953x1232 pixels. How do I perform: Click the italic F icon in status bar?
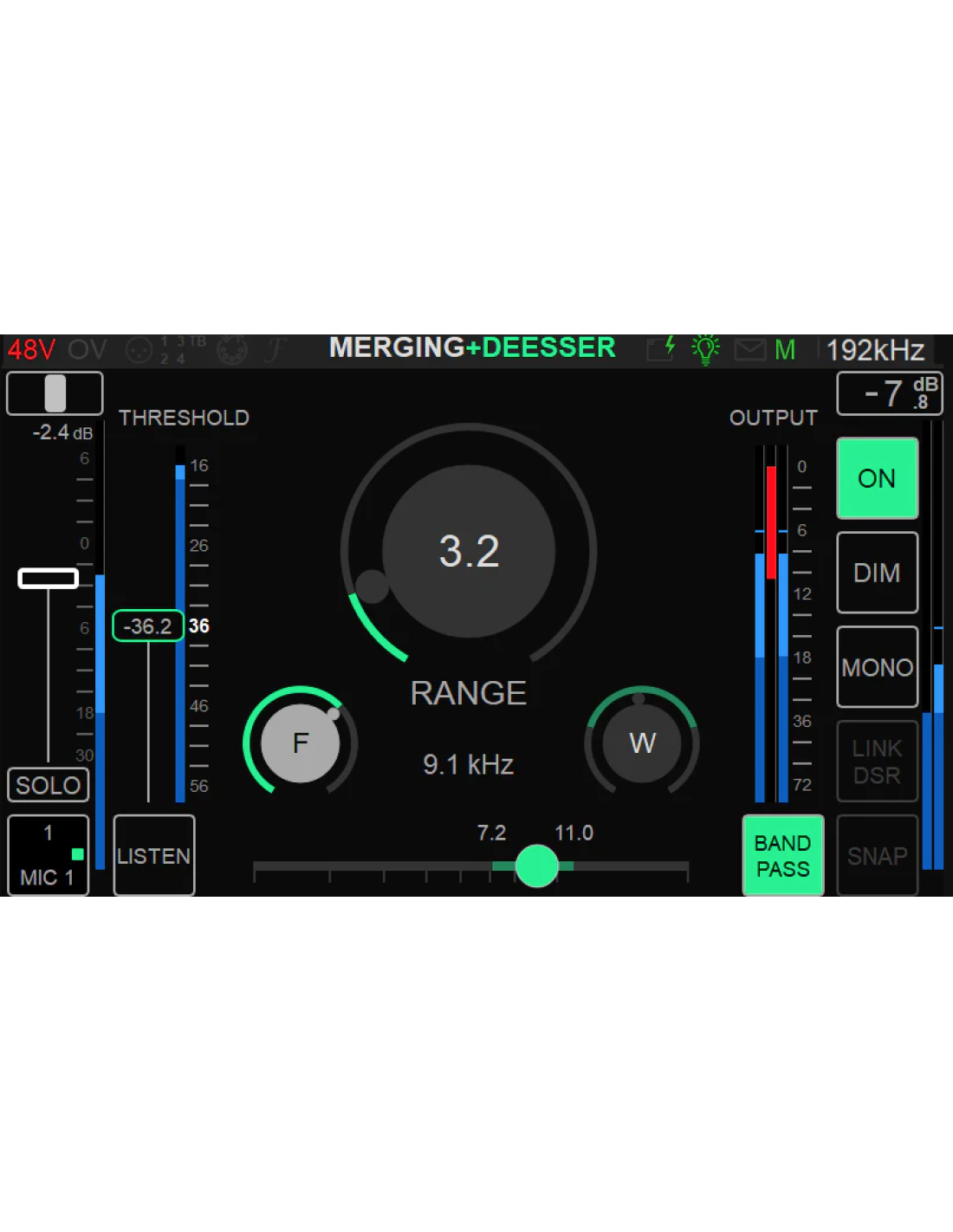click(x=275, y=350)
